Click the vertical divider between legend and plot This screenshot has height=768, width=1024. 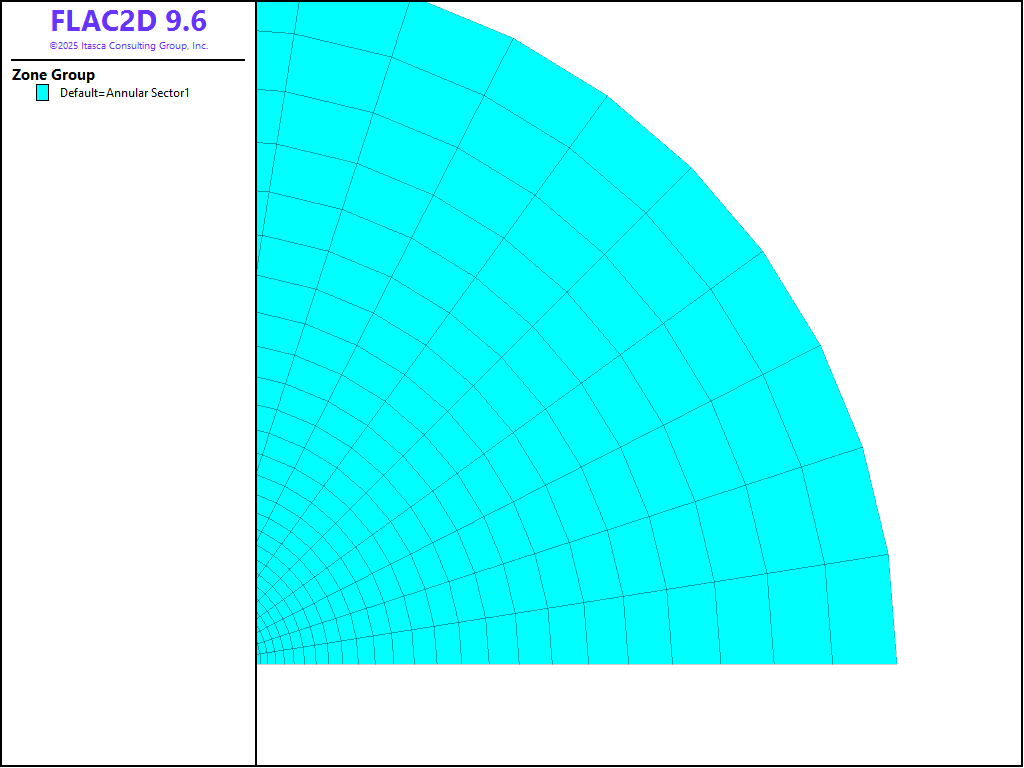click(256, 400)
